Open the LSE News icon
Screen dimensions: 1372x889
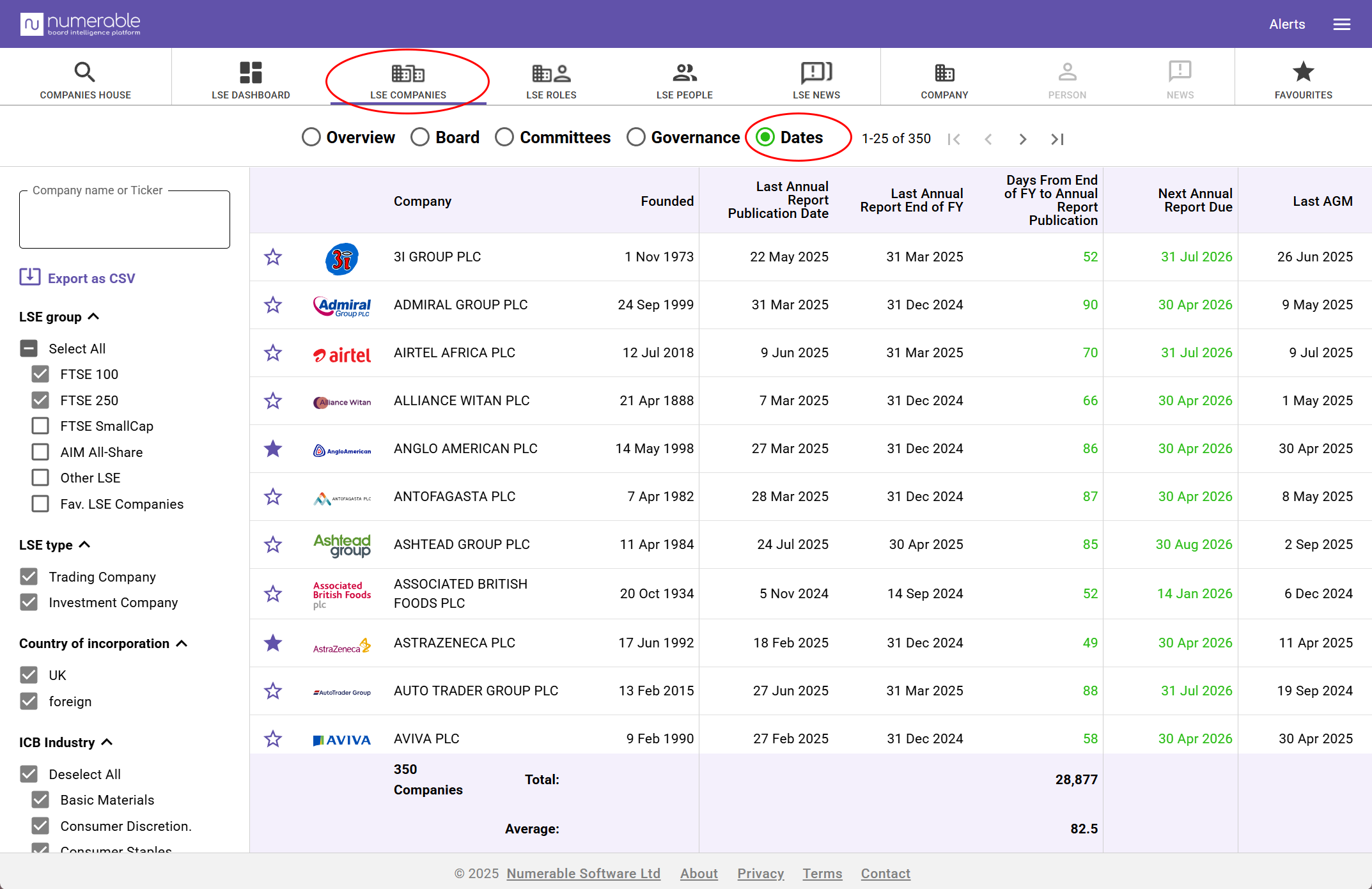pyautogui.click(x=816, y=72)
